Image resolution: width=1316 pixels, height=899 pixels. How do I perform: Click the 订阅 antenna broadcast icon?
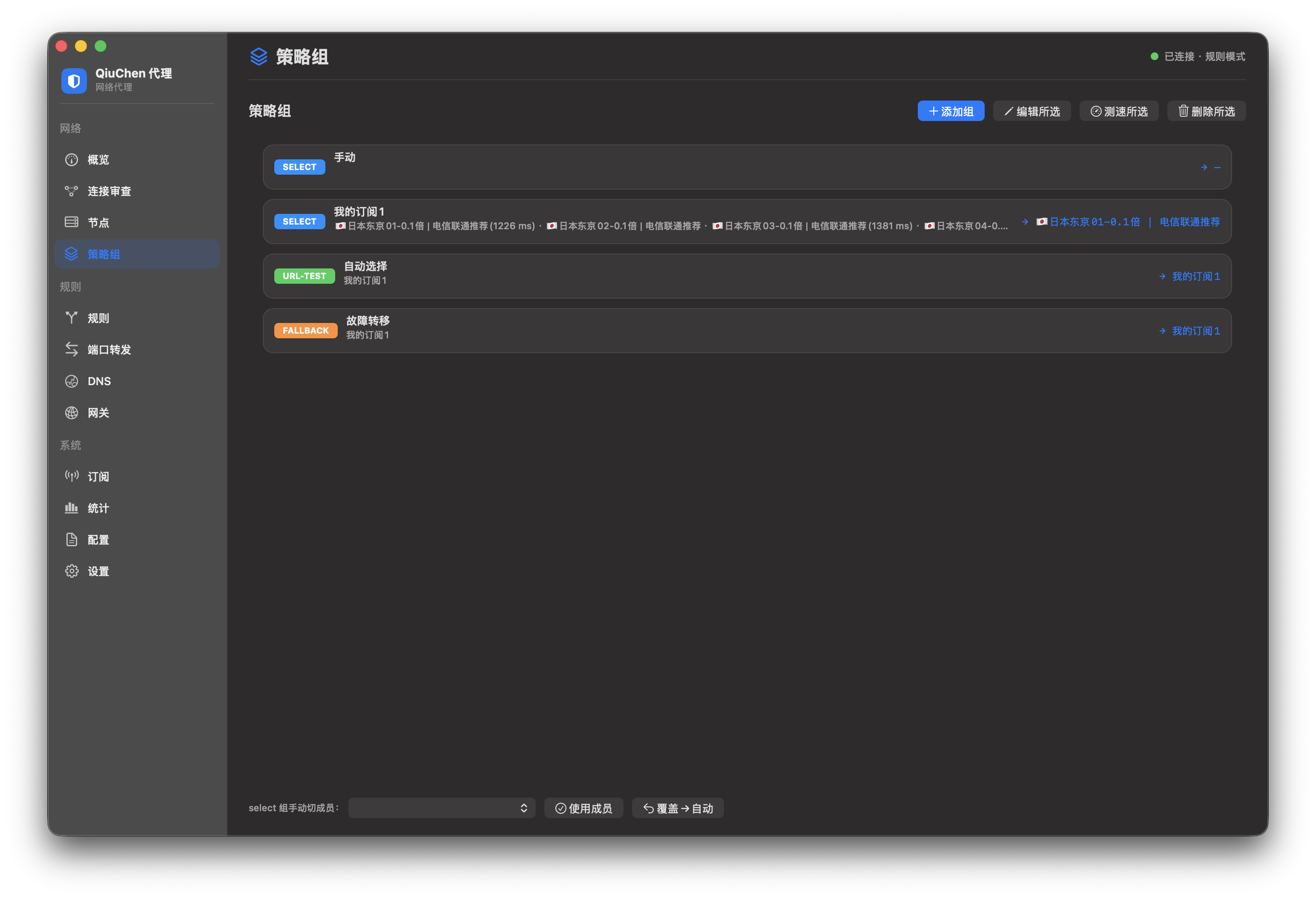(72, 476)
